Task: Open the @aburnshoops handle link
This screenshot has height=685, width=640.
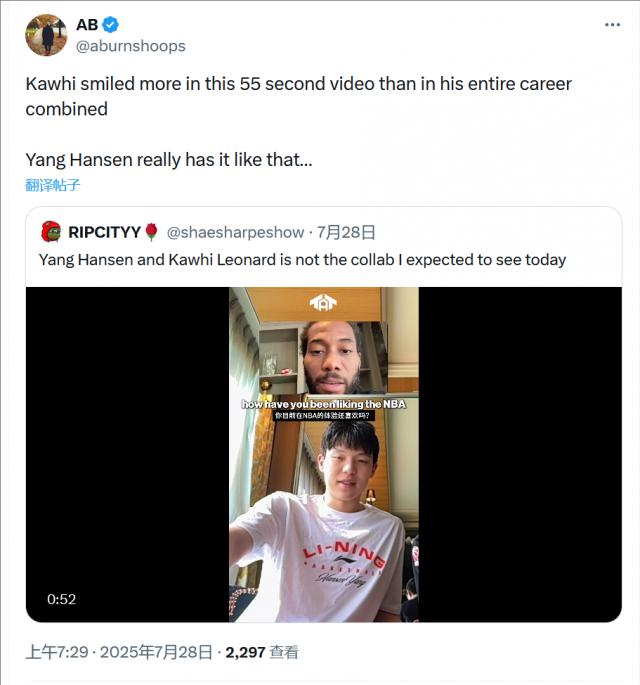Action: point(131,46)
